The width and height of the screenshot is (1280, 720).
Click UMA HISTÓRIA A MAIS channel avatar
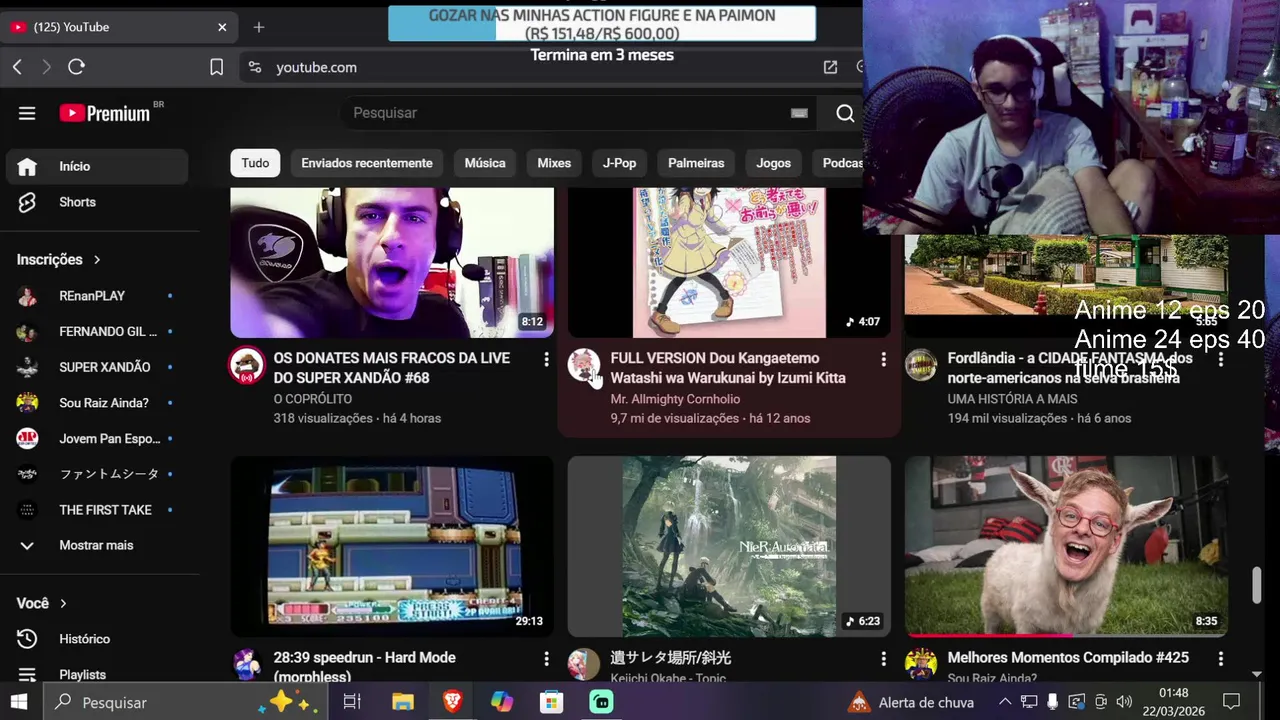pyautogui.click(x=921, y=365)
